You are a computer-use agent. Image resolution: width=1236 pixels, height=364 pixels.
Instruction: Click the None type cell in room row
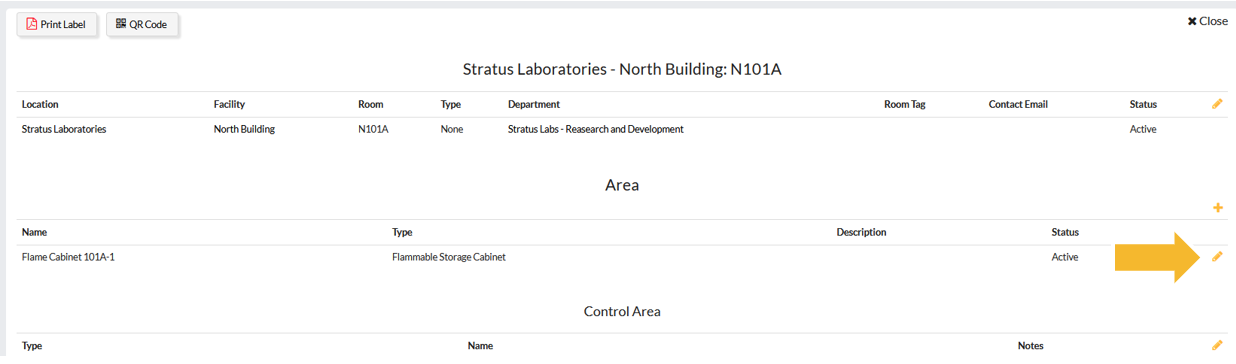452,129
